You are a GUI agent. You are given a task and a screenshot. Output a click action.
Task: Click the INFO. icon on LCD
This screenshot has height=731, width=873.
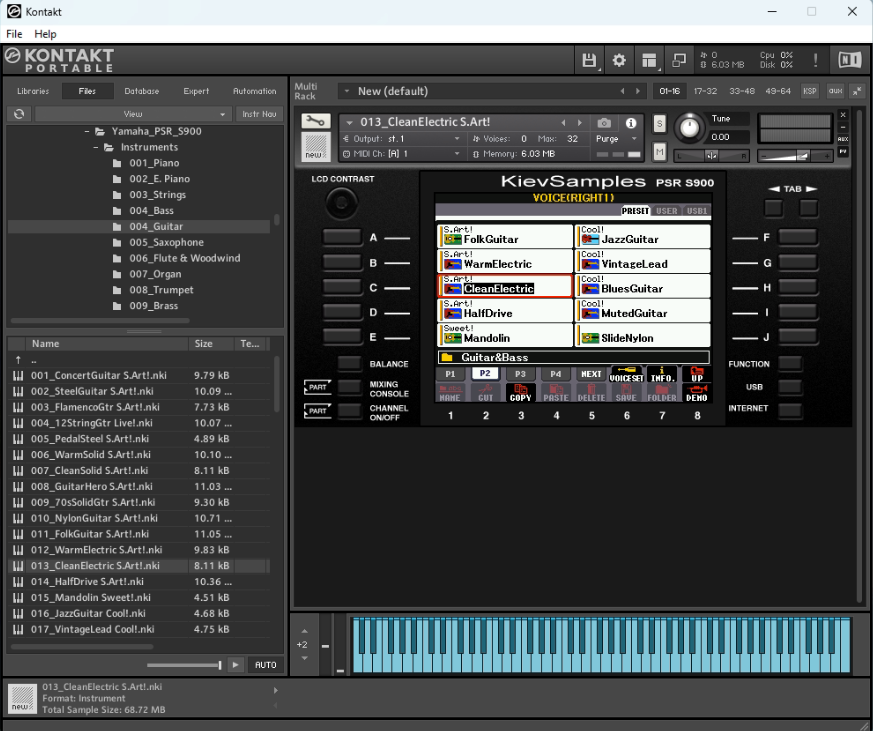pyautogui.click(x=662, y=374)
